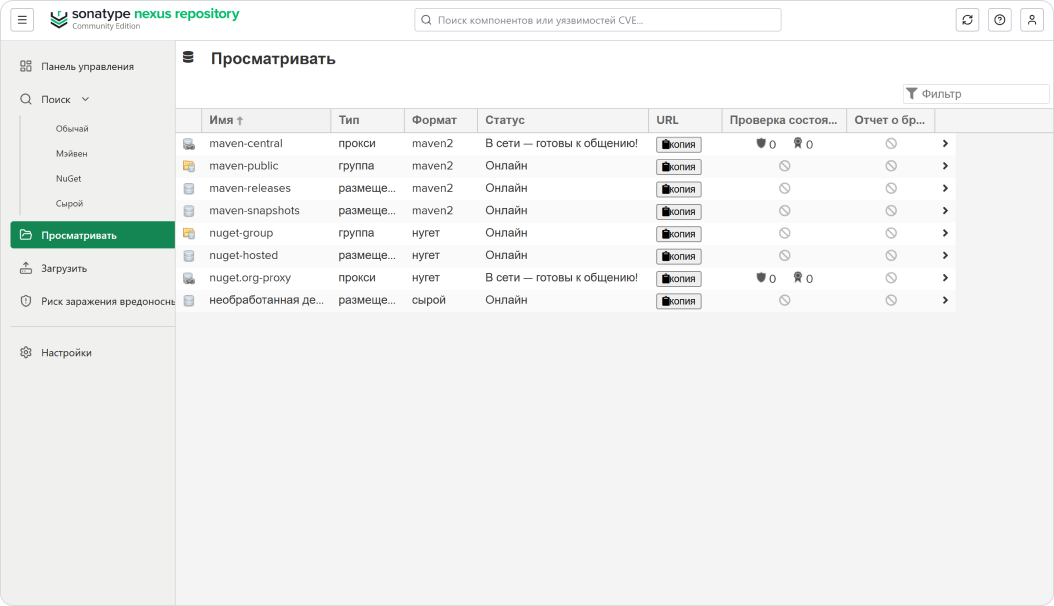Collapse the Поиск submenu chevron
The width and height of the screenshot is (1054, 606).
(x=85, y=99)
